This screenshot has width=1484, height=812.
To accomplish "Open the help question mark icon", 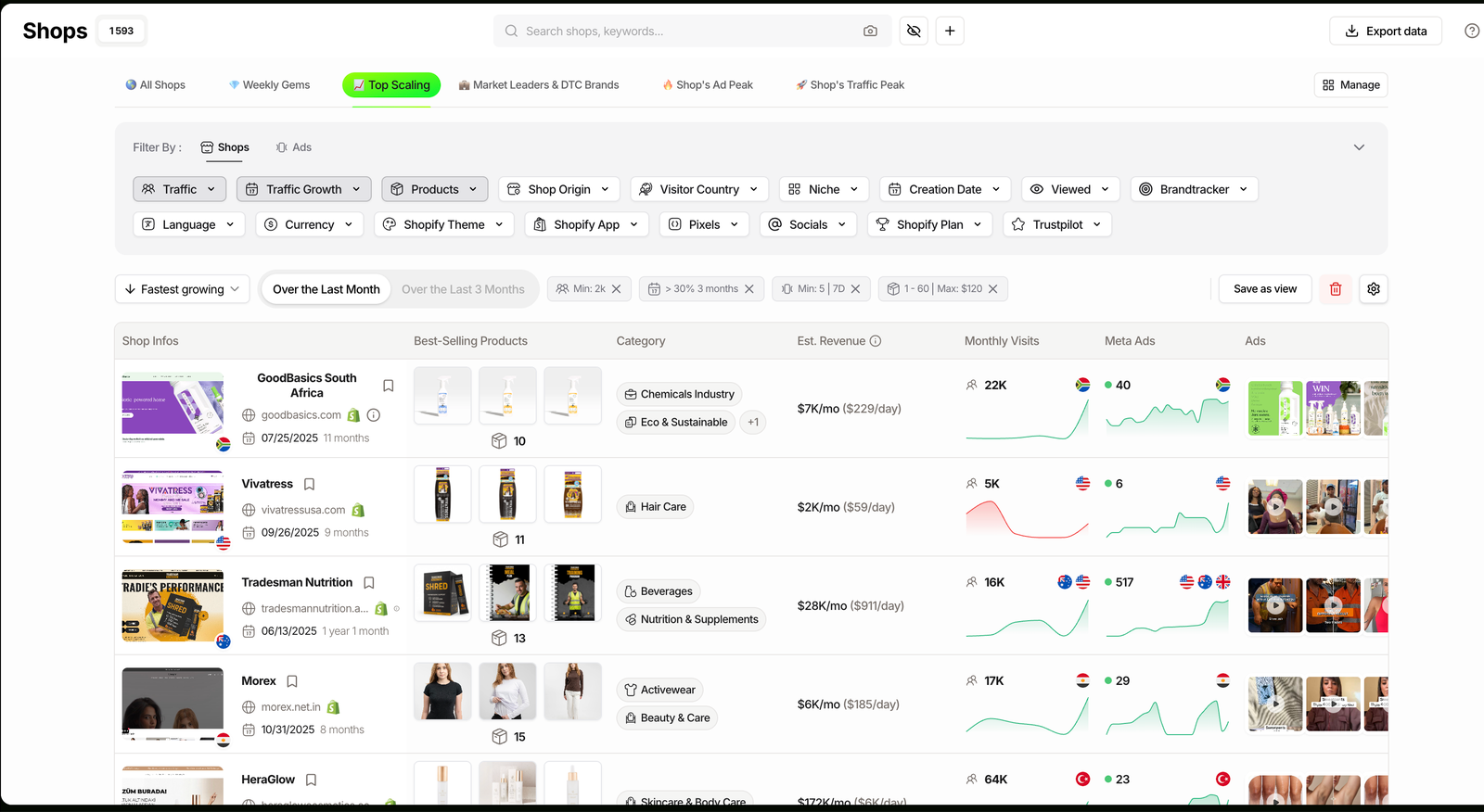I will [1472, 31].
